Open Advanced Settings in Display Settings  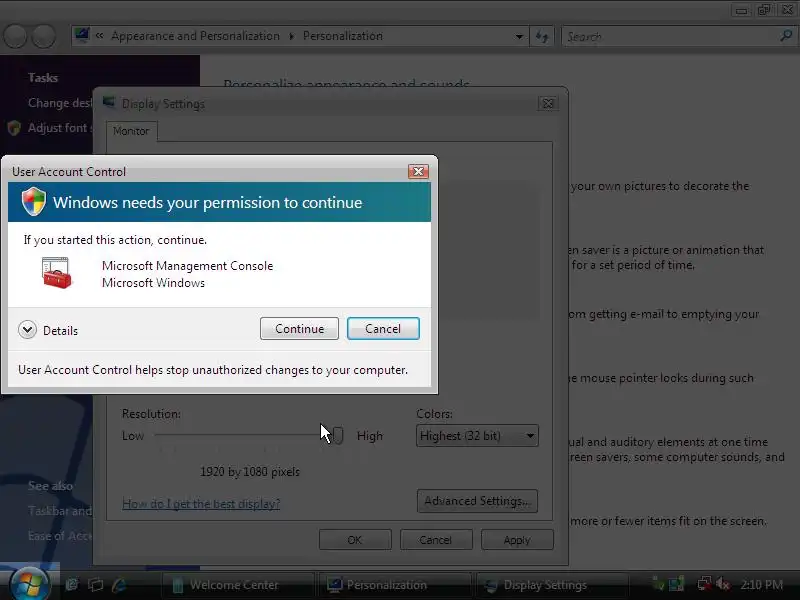point(477,501)
